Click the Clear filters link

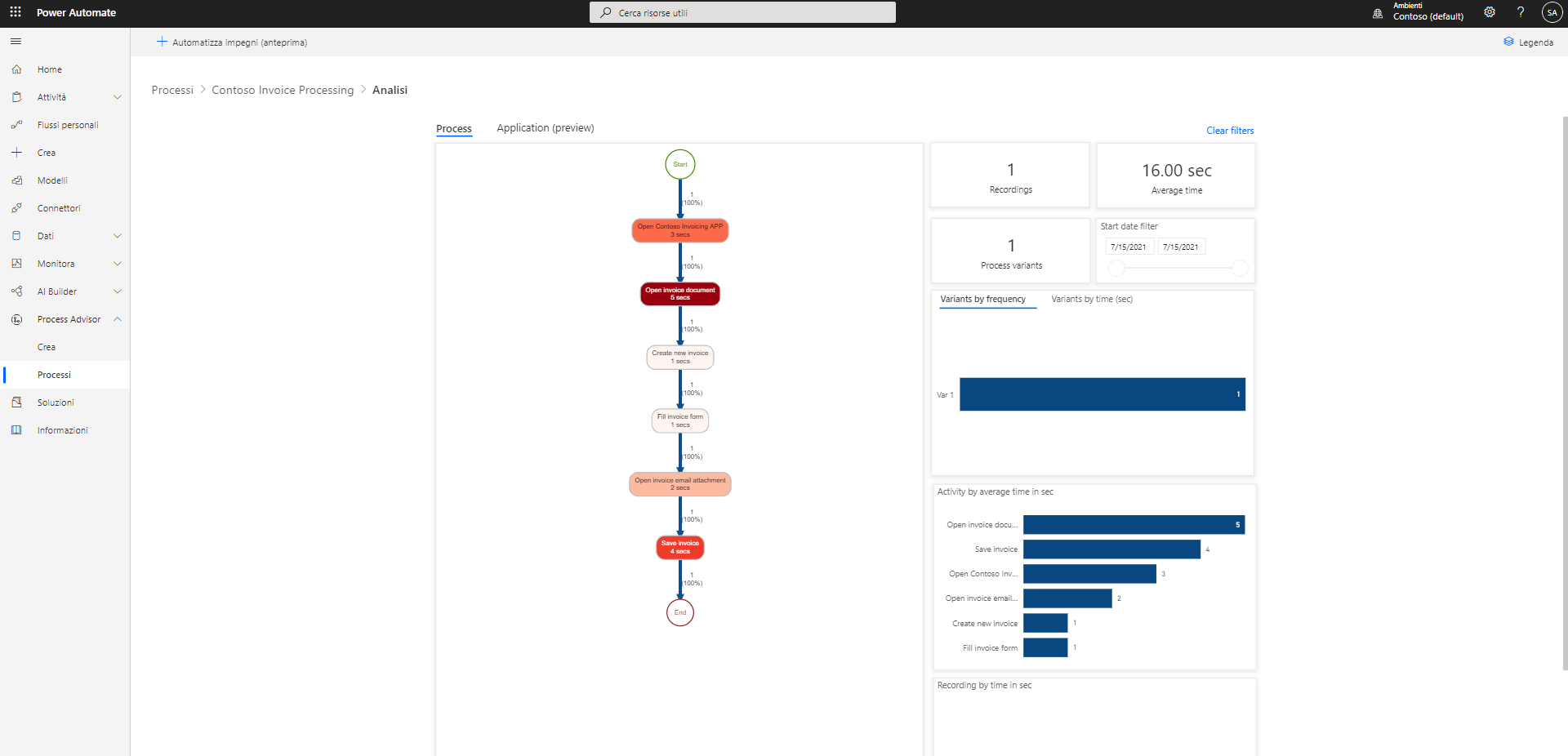(1229, 130)
